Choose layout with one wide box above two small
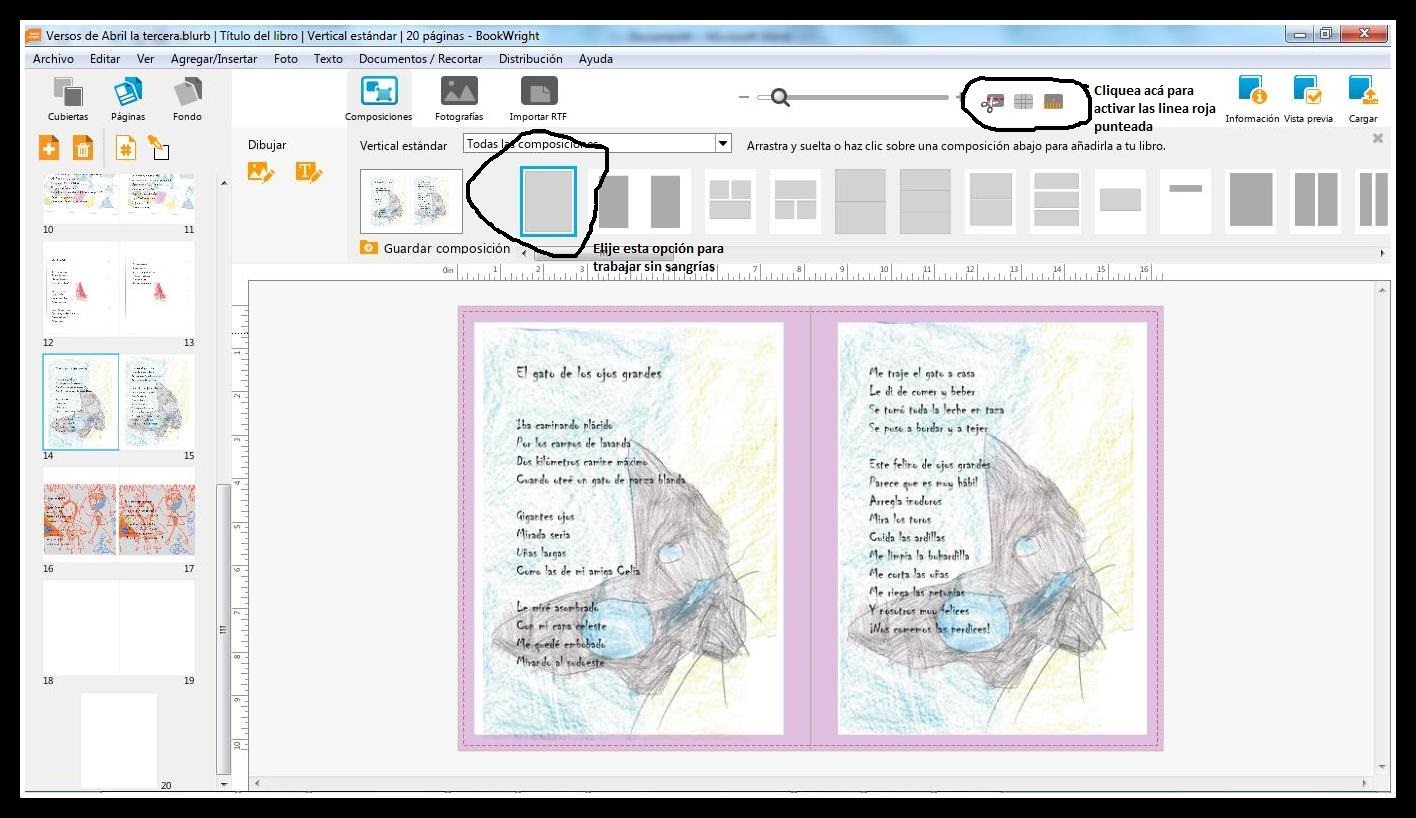 click(795, 201)
